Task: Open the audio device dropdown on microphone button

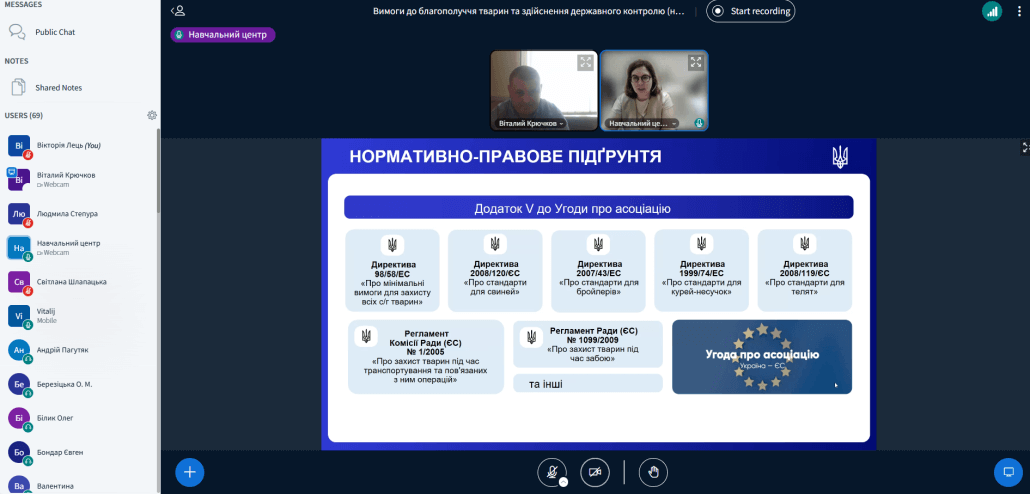Action: click(563, 482)
